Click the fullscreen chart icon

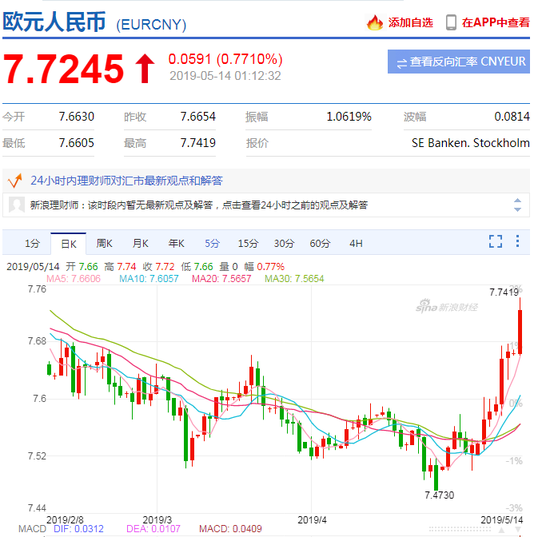click(495, 241)
